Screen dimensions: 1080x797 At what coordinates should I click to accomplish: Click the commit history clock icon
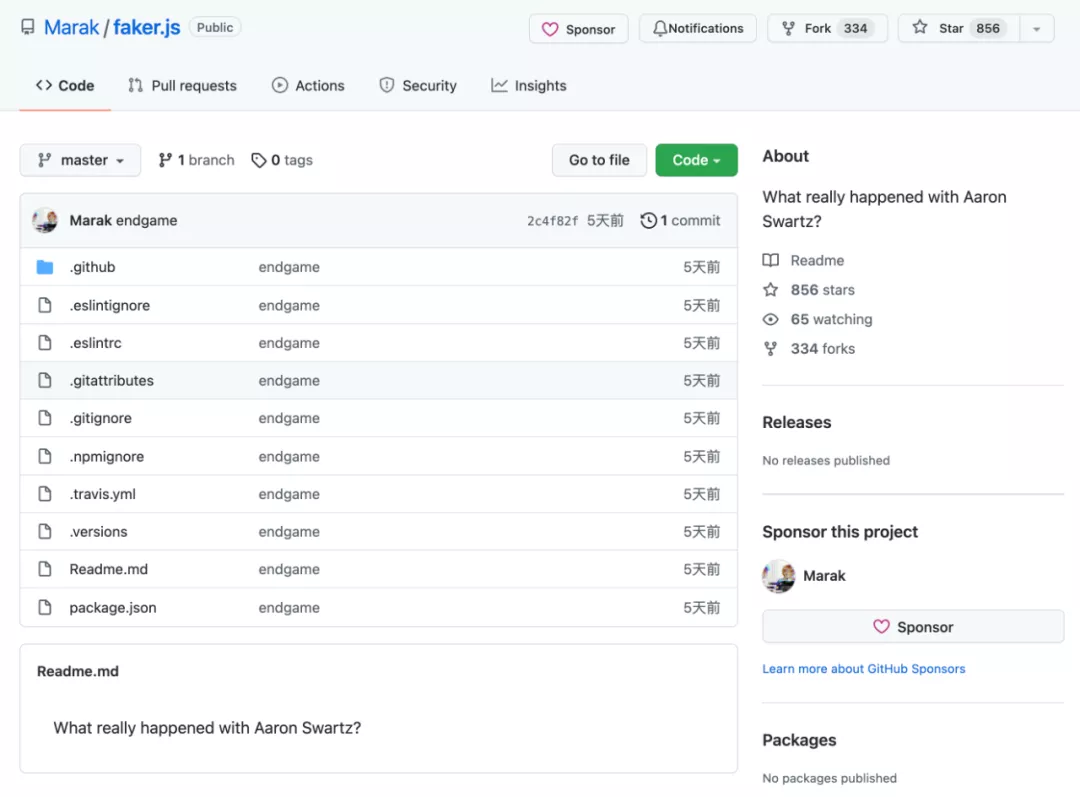(648, 220)
